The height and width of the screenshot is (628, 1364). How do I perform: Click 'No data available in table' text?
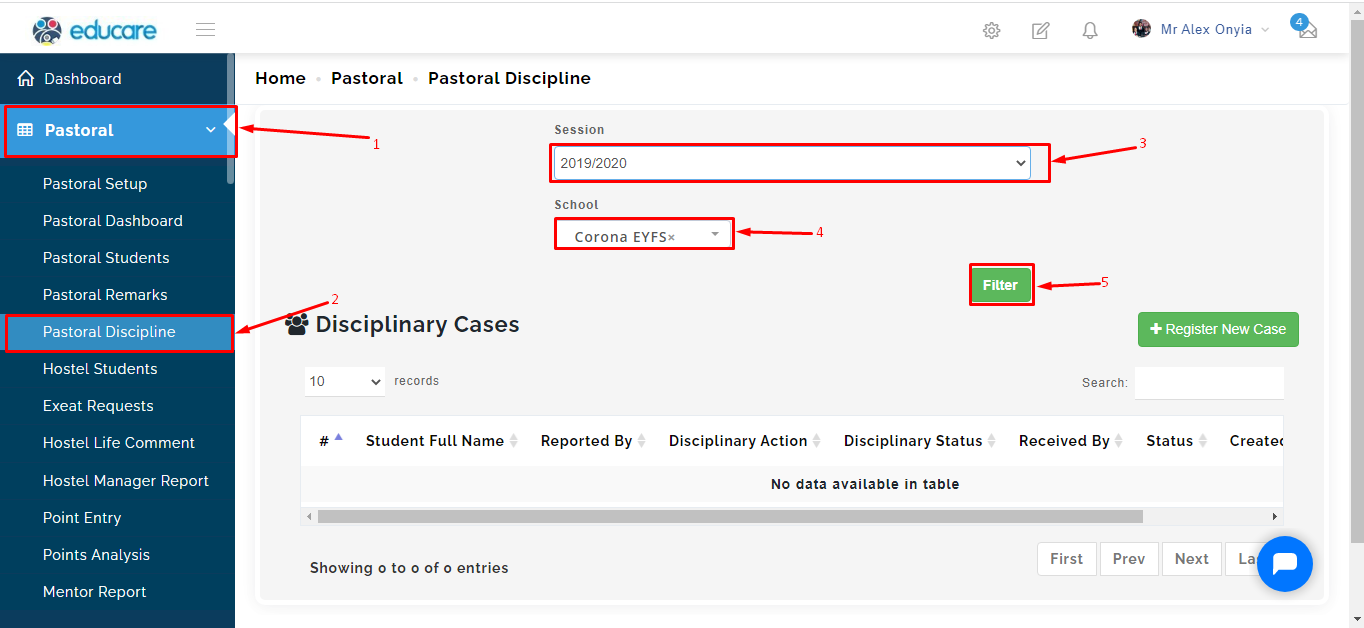tap(865, 484)
